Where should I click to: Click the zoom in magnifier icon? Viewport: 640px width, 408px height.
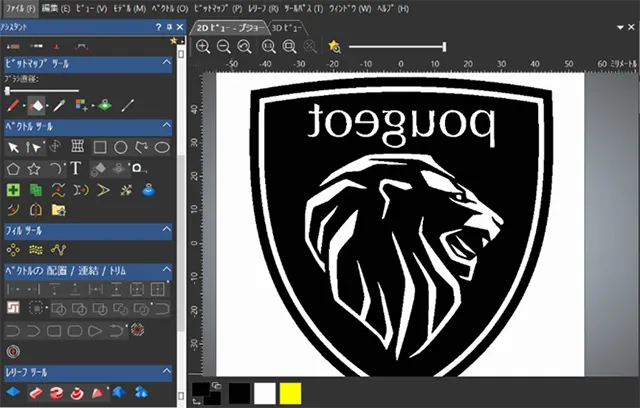coord(203,46)
